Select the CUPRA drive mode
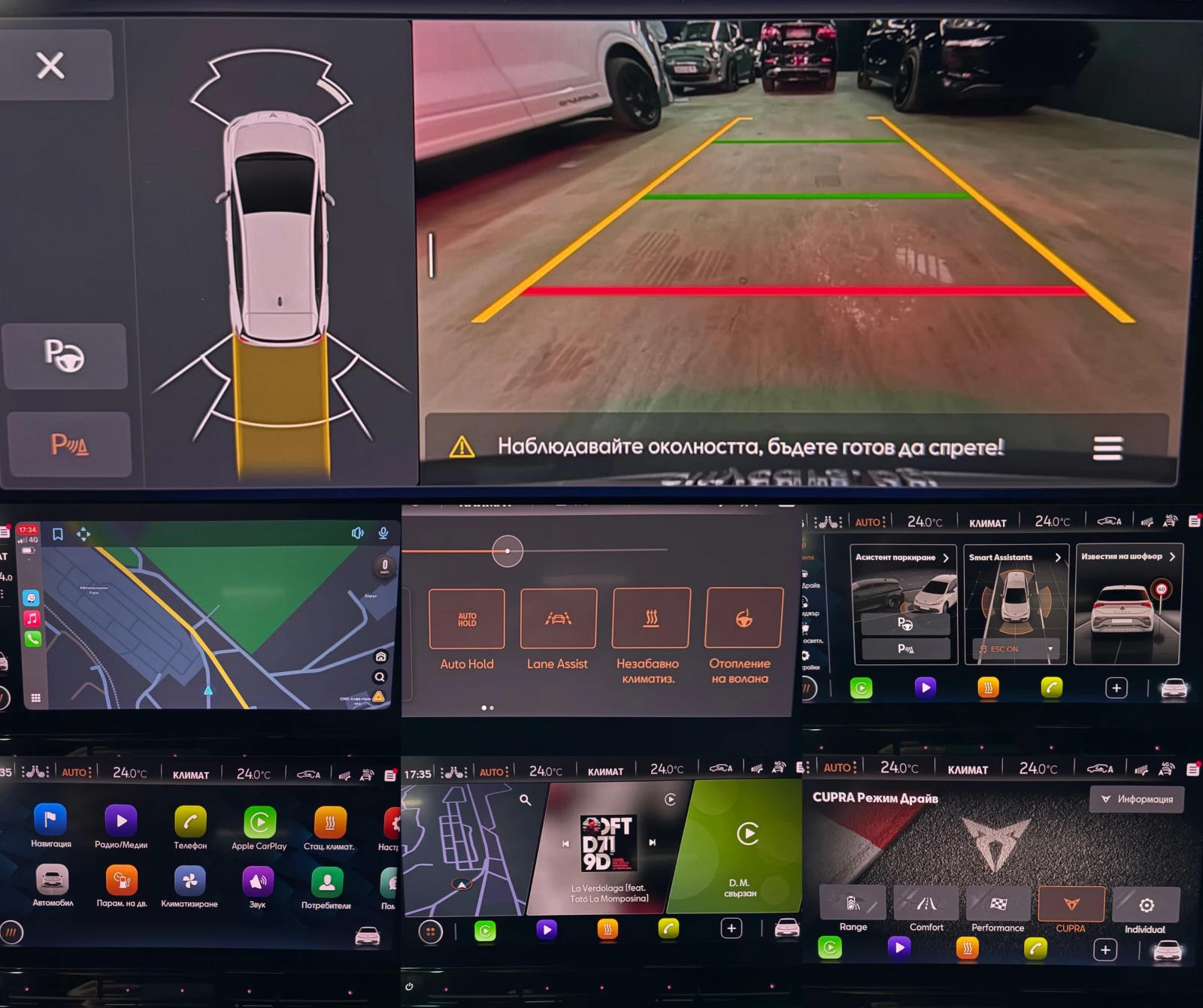 pos(1071,904)
